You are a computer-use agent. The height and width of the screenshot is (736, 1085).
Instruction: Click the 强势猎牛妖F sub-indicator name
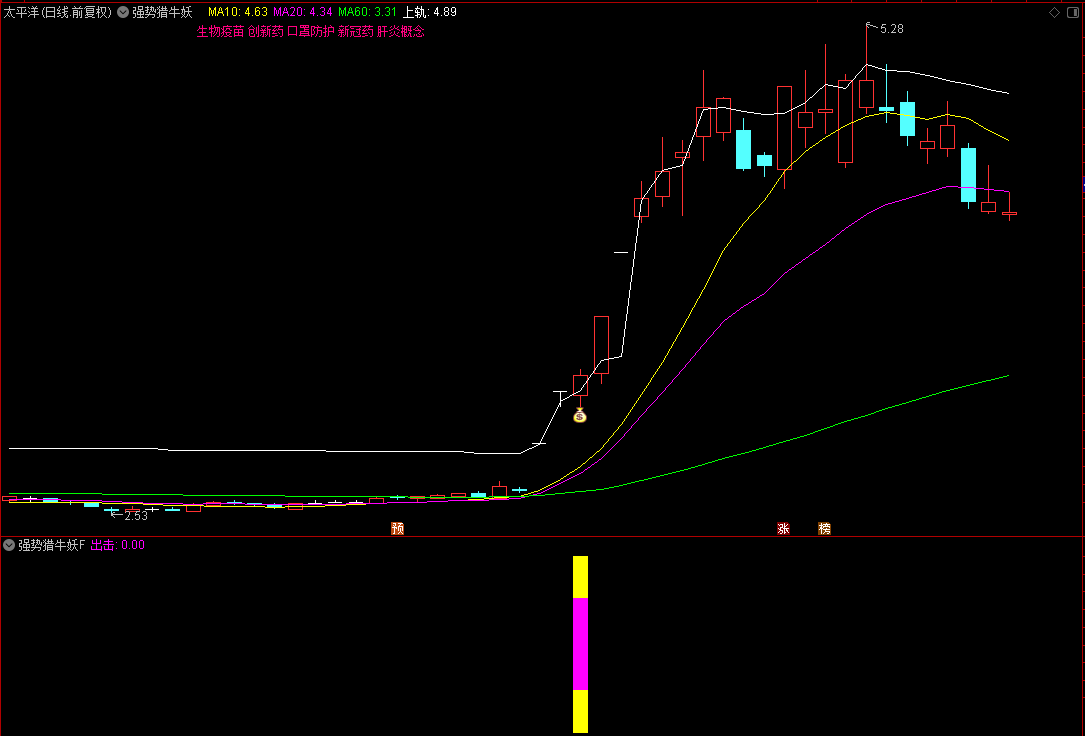[x=51, y=545]
